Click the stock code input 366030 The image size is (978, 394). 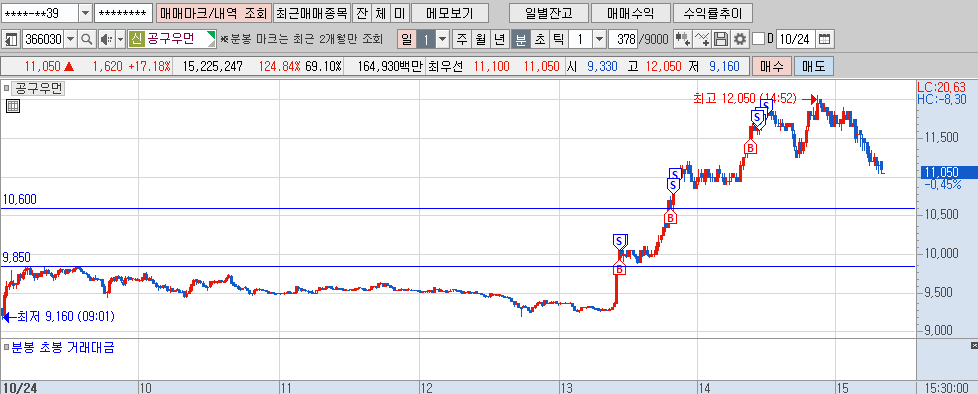[x=43, y=39]
